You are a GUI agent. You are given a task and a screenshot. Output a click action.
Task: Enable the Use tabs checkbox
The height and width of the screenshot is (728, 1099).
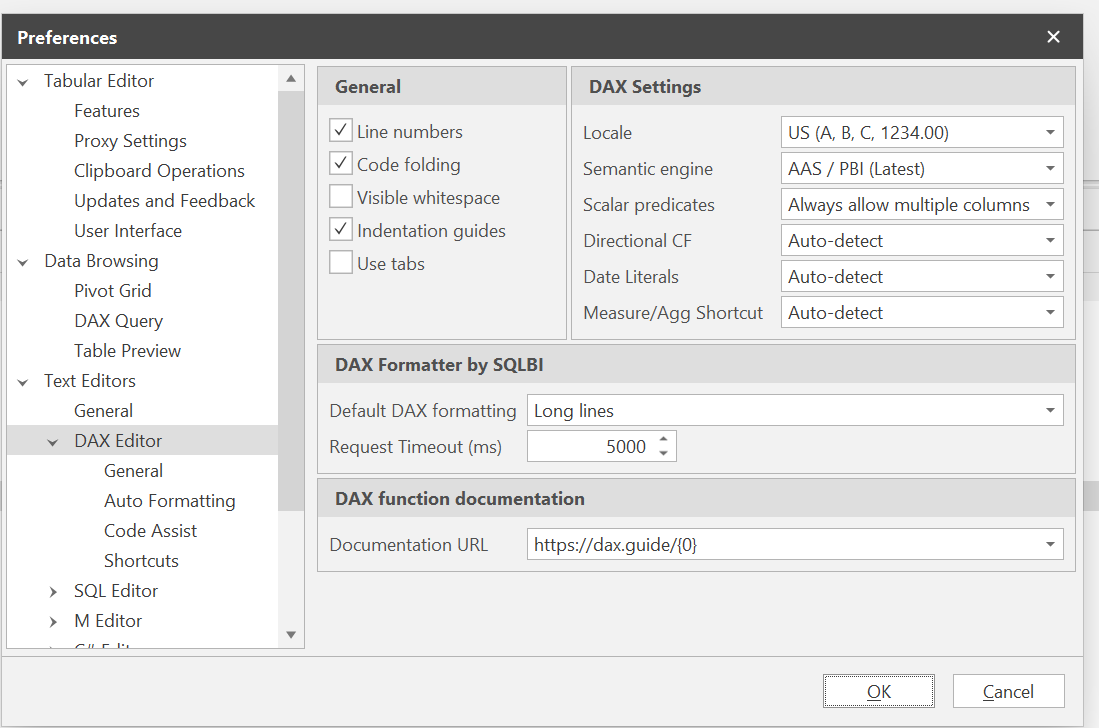(x=340, y=263)
